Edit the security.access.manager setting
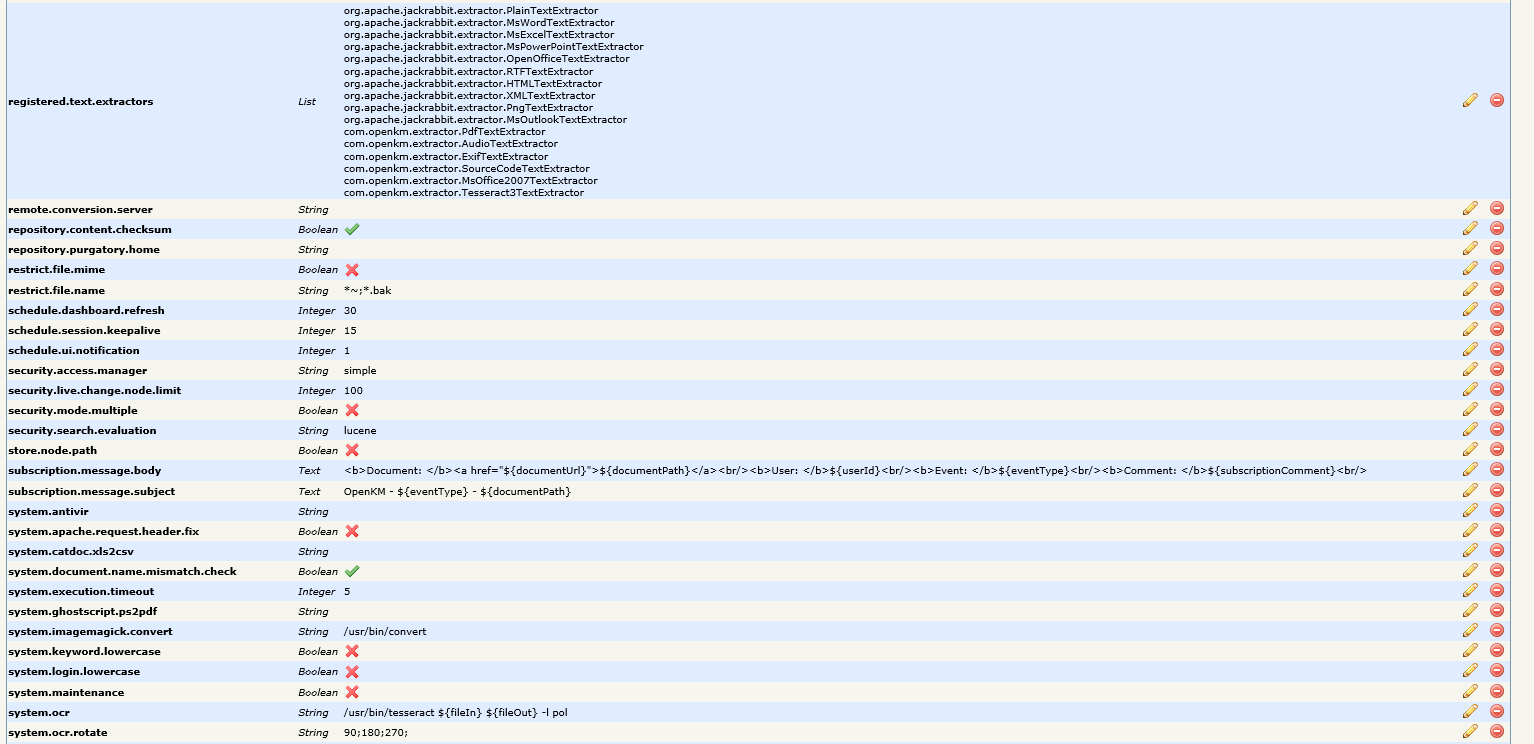This screenshot has width=1534, height=744. tap(1469, 369)
